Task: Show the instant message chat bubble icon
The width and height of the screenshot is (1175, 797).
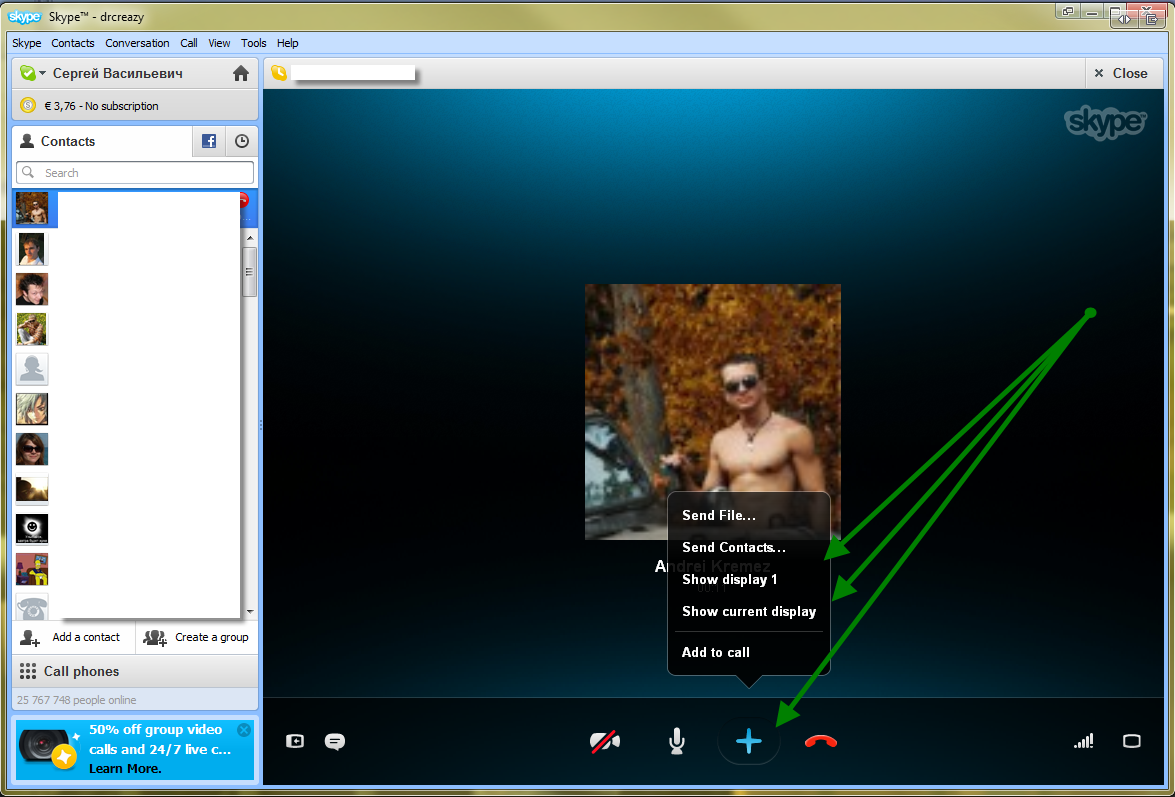Action: (334, 742)
